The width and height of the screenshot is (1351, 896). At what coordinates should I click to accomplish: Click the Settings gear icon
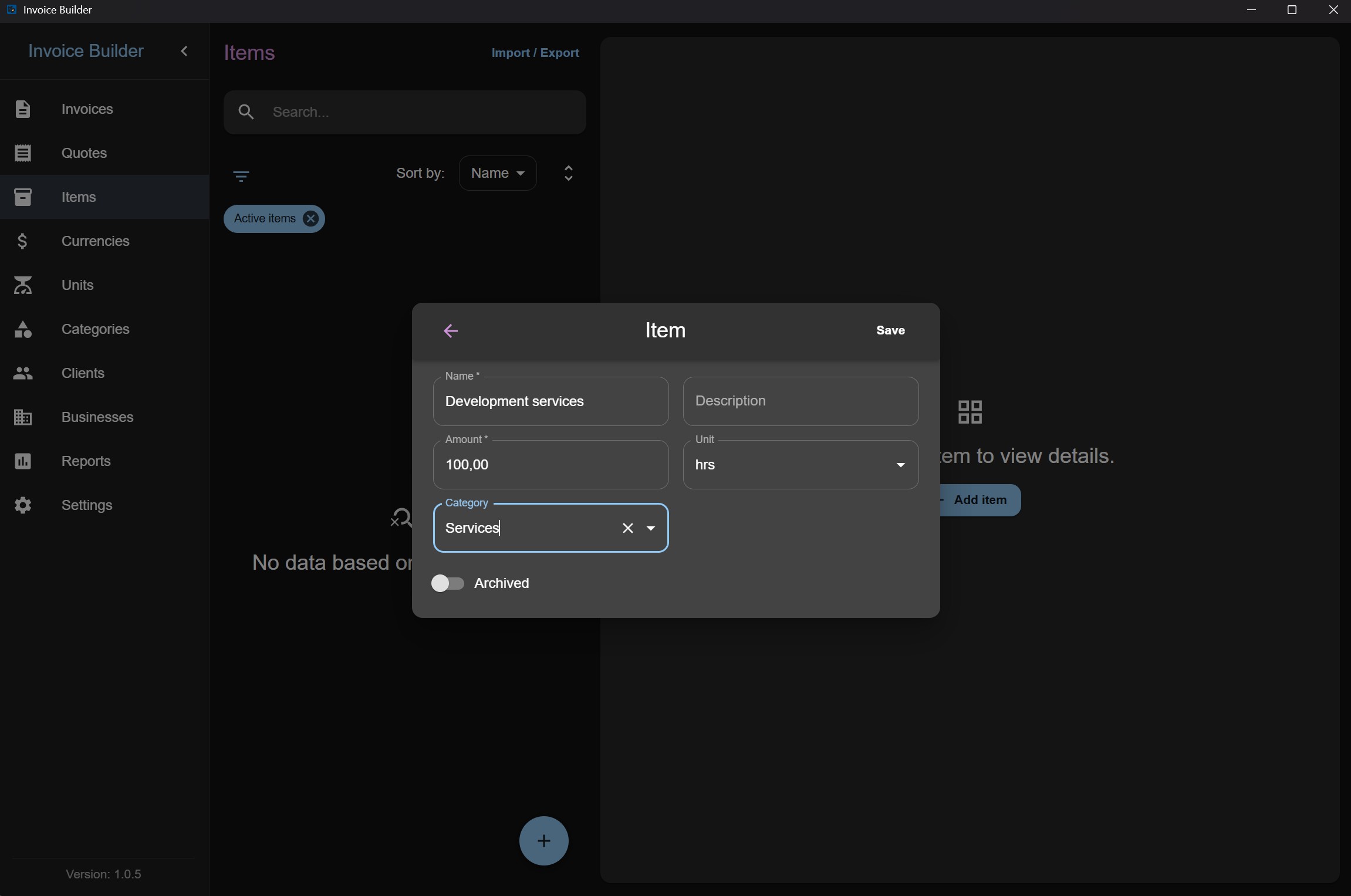point(23,505)
